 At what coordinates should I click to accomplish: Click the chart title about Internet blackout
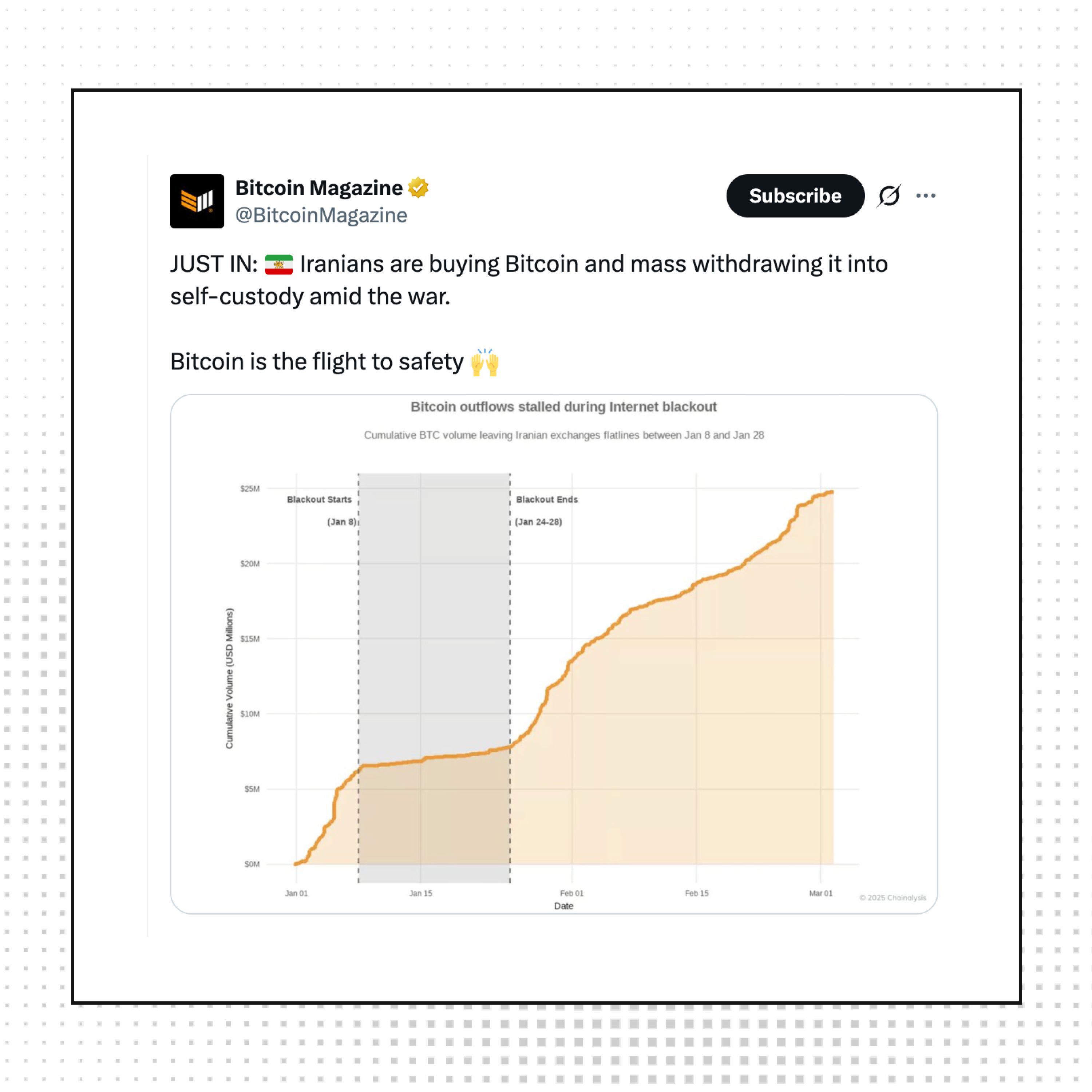[563, 407]
